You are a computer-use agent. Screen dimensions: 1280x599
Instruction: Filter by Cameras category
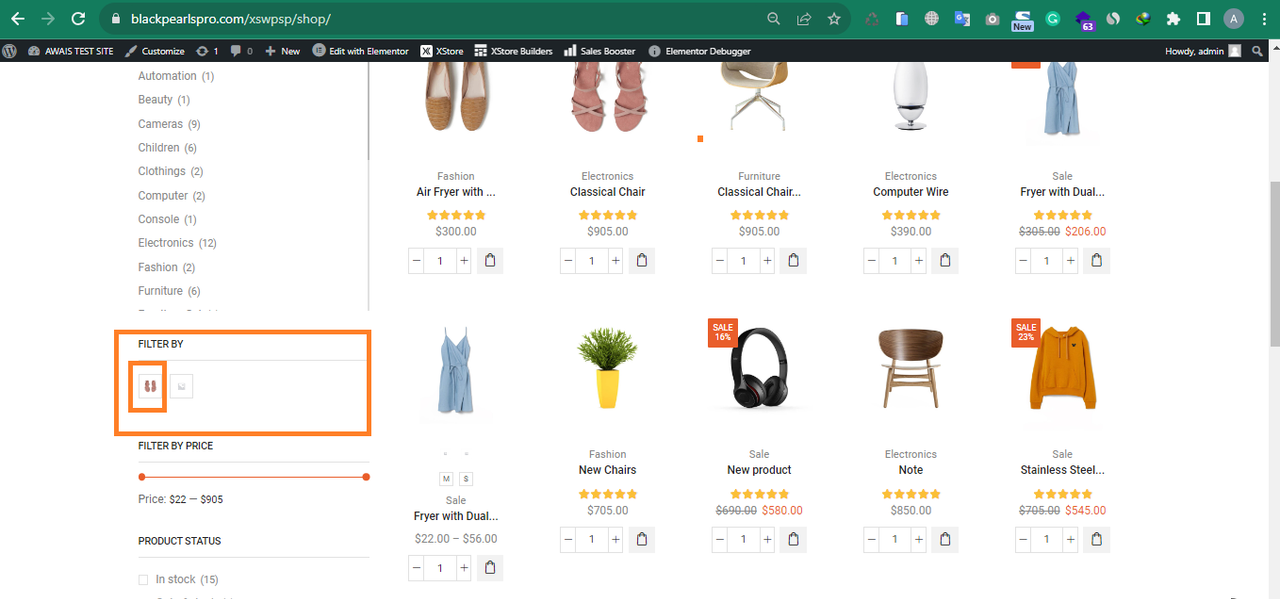(x=160, y=124)
